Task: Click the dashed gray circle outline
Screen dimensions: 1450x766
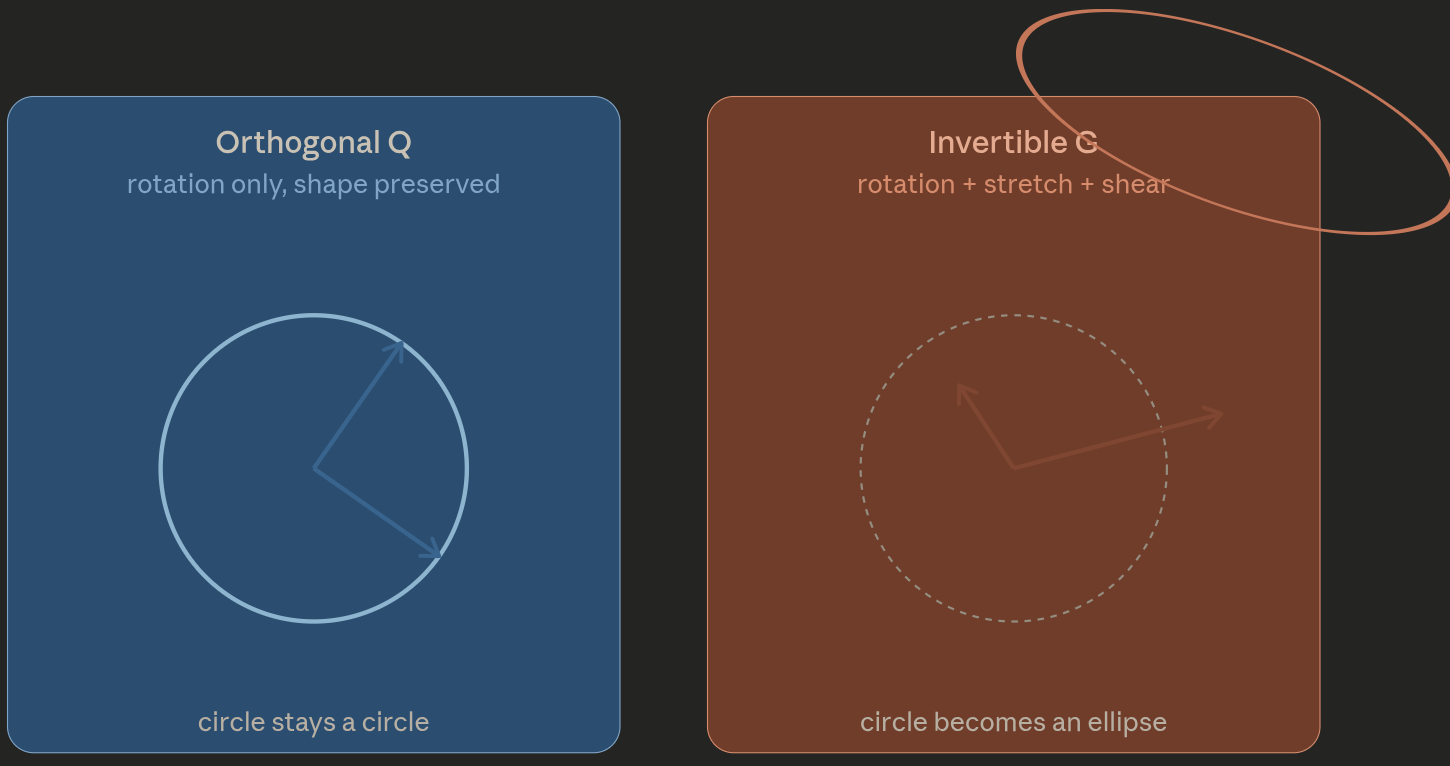Action: click(x=861, y=468)
